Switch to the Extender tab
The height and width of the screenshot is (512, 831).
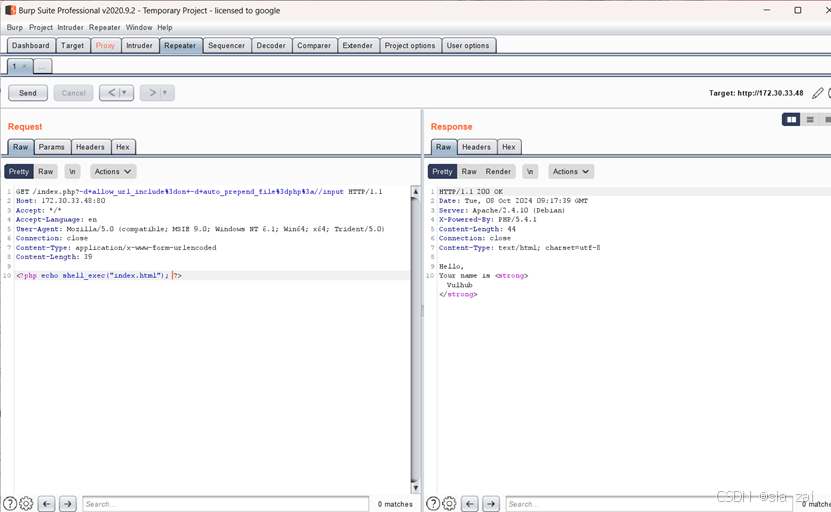tap(358, 46)
